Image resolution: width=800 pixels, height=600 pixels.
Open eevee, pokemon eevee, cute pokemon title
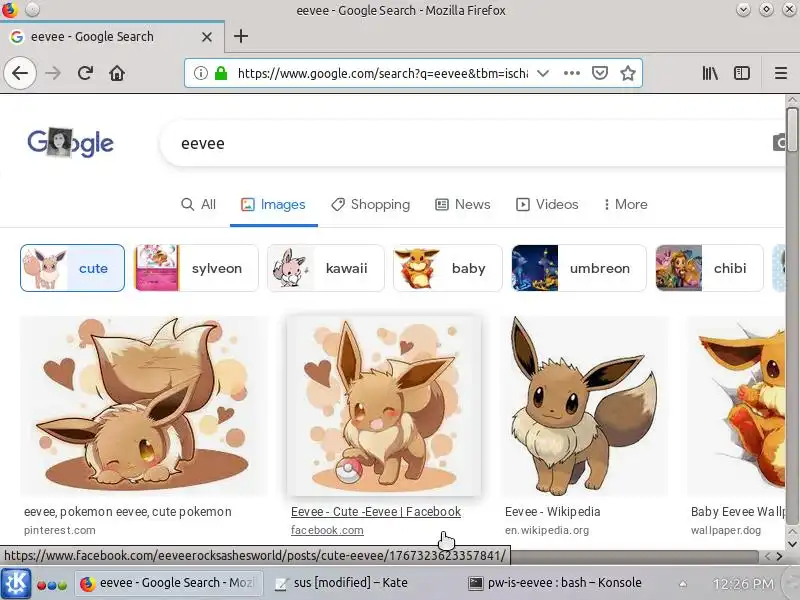pyautogui.click(x=128, y=512)
